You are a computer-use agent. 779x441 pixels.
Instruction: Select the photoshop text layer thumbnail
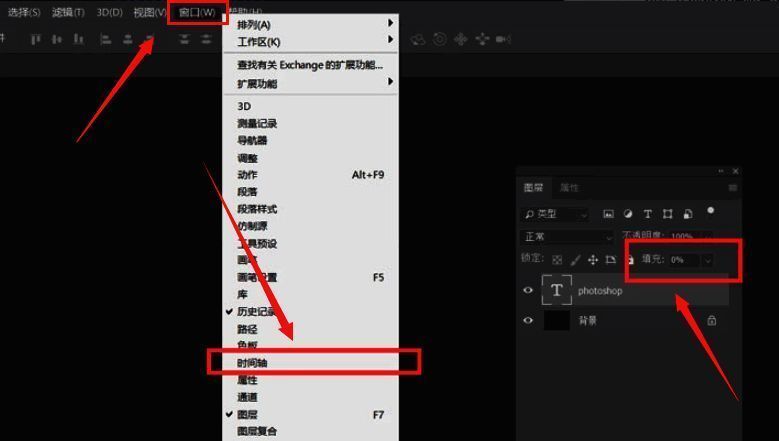pyautogui.click(x=556, y=290)
